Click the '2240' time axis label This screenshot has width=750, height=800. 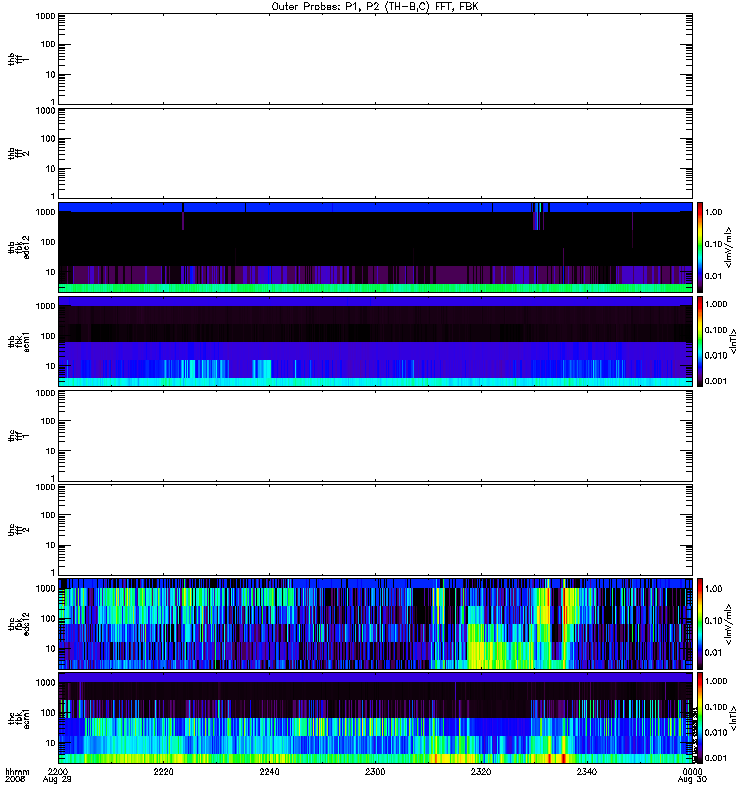tap(269, 771)
